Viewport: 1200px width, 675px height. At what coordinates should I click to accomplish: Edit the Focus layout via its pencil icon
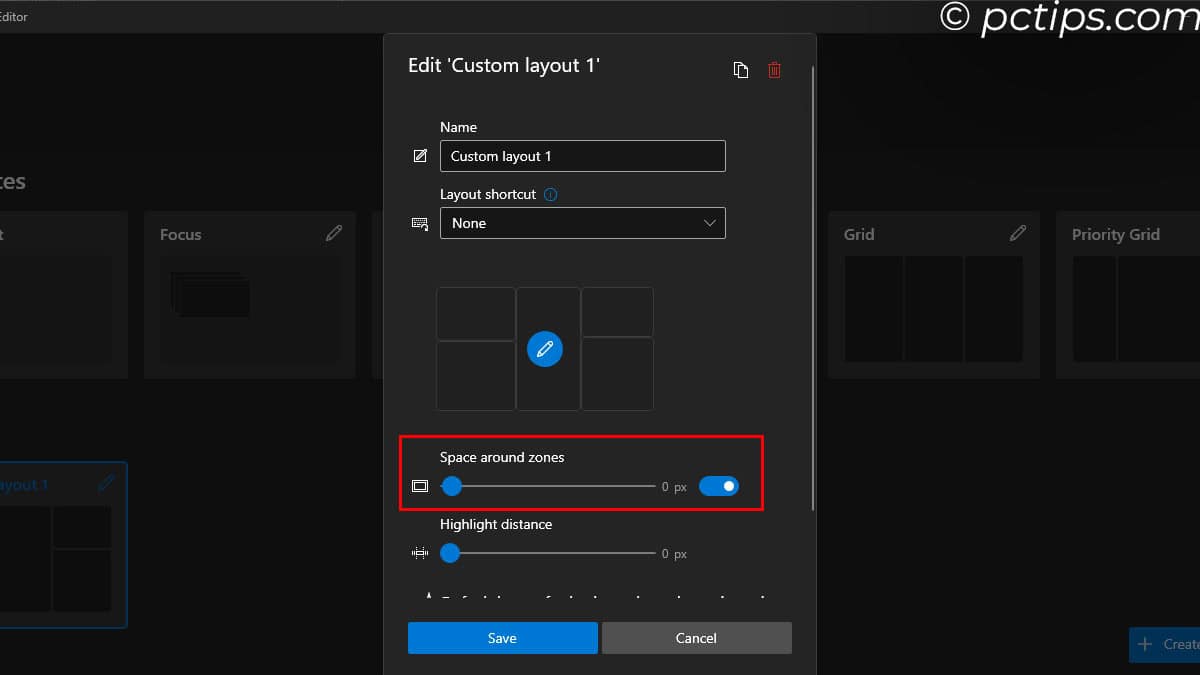(334, 232)
